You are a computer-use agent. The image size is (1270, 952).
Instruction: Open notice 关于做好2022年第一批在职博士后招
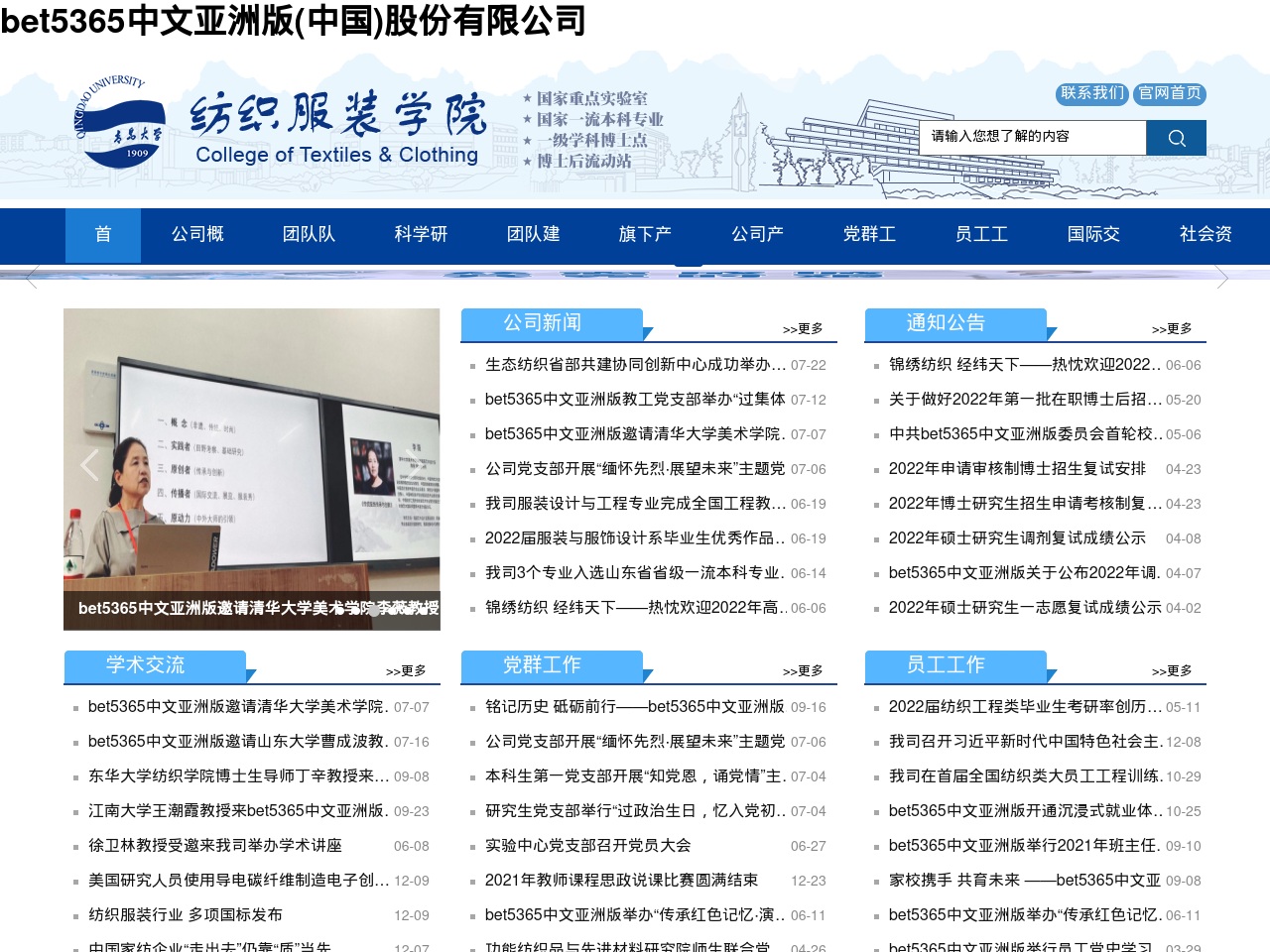(1025, 400)
